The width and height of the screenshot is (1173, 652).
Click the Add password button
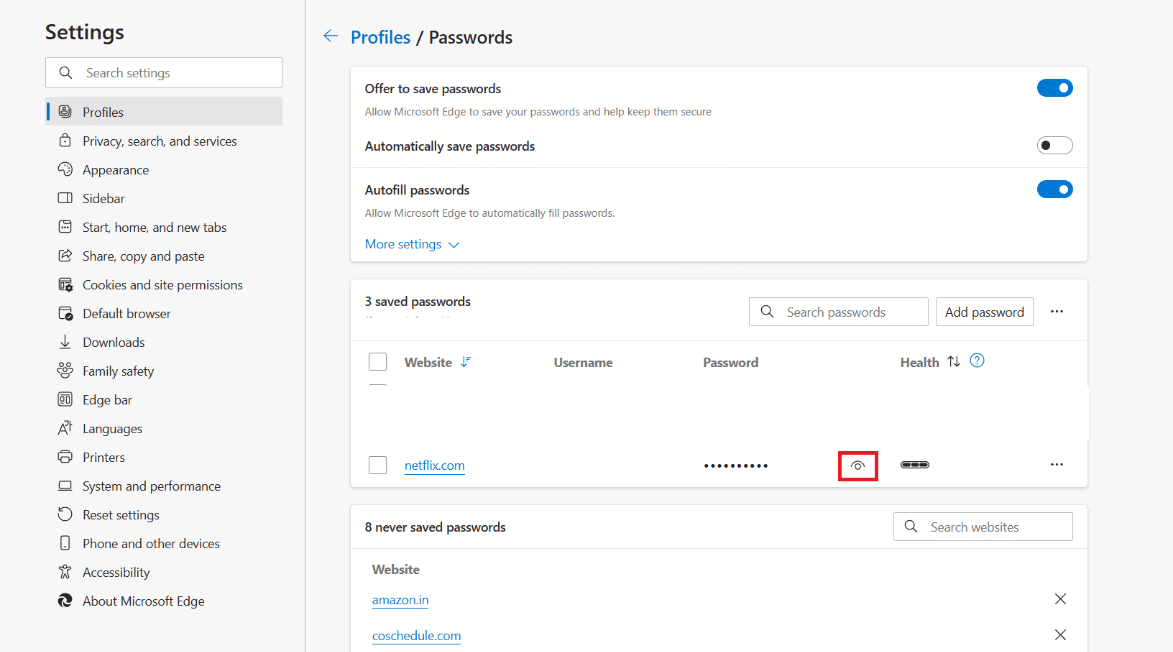(984, 312)
